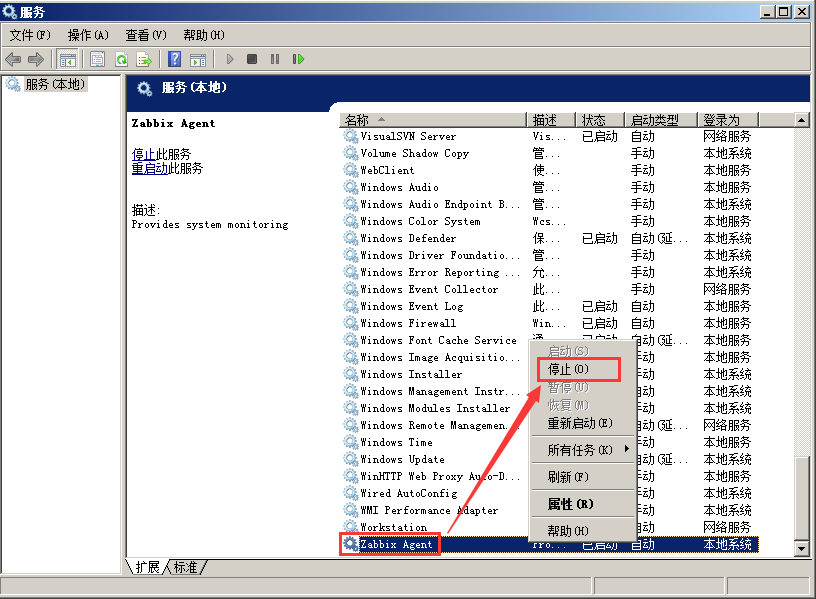
Task: Click the Back arrow toolbar icon
Action: 13,59
